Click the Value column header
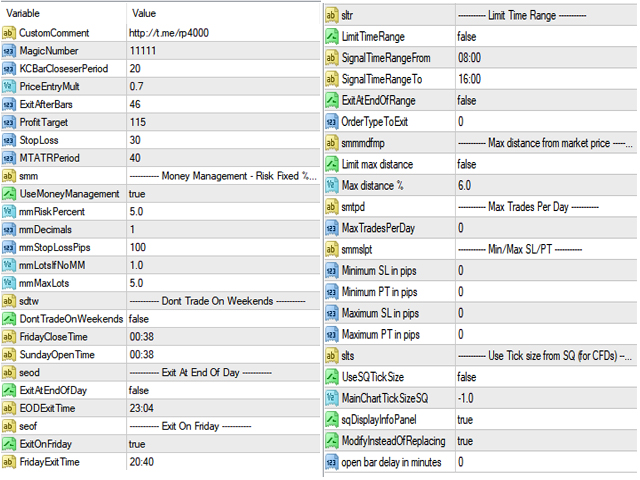The width and height of the screenshot is (640, 480). pos(144,13)
